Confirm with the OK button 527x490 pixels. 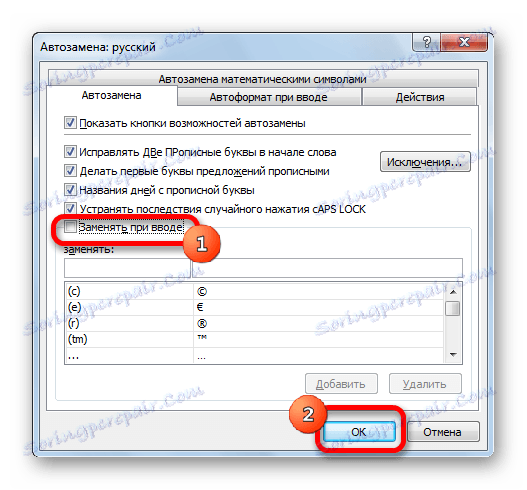pos(359,432)
